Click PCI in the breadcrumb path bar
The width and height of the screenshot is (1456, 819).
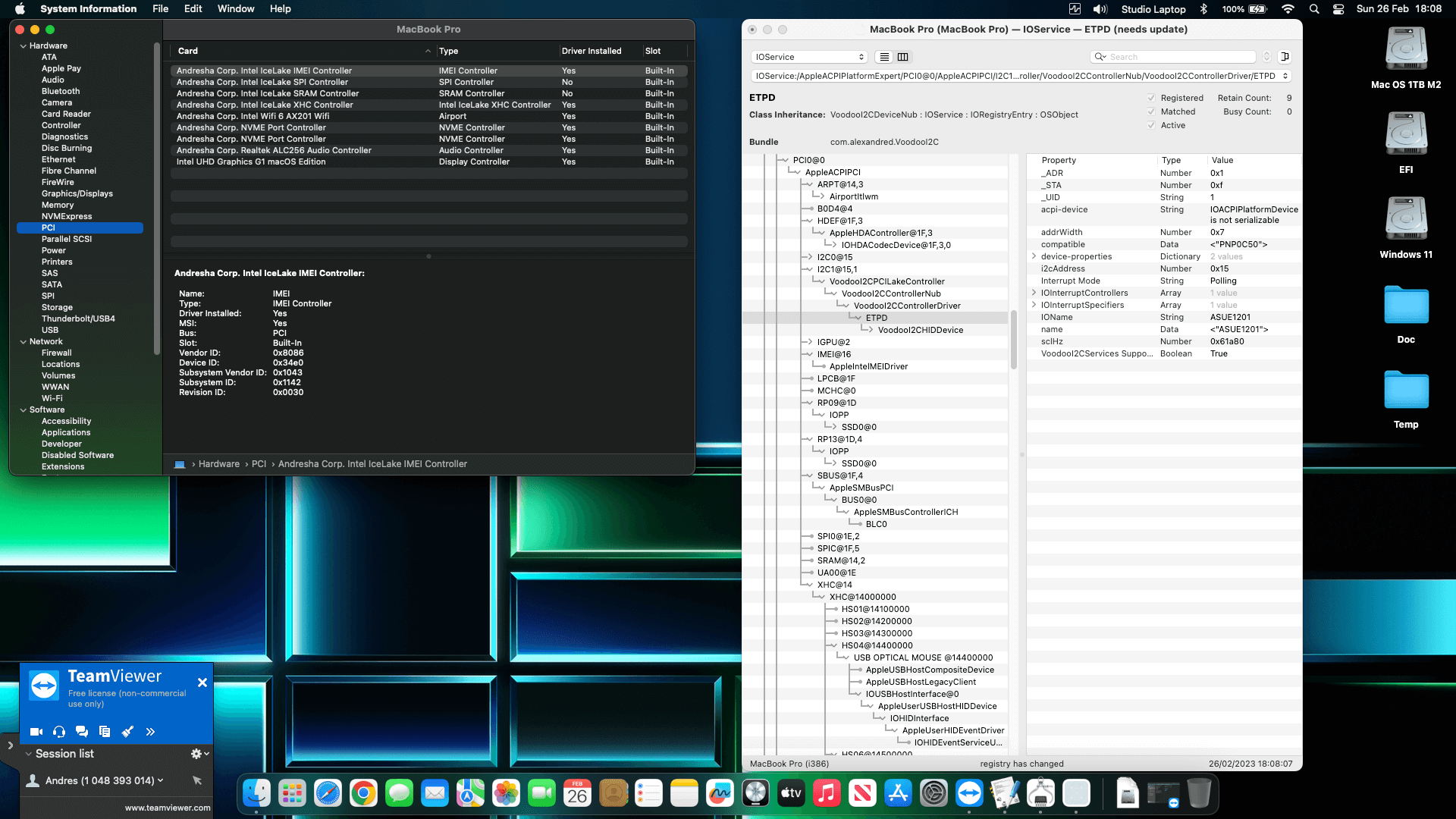click(259, 464)
